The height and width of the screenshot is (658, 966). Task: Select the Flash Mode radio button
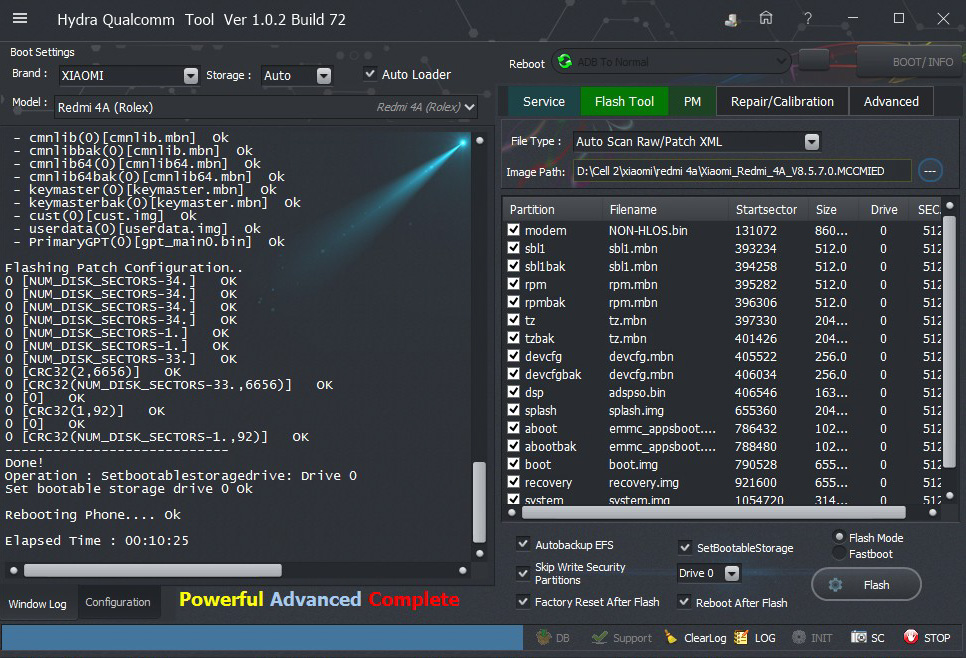coord(839,537)
